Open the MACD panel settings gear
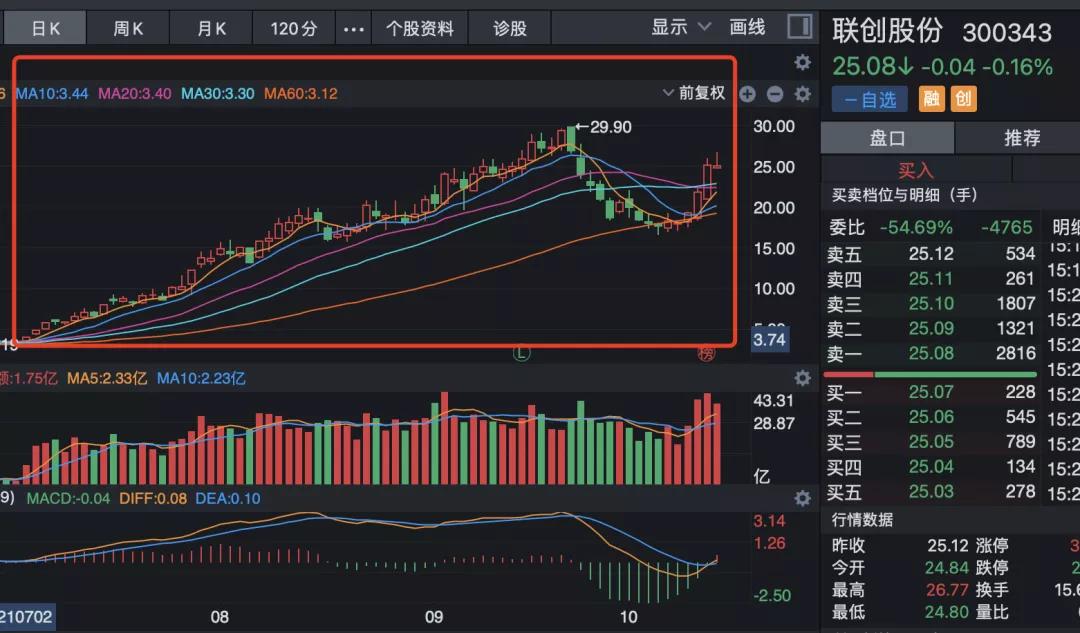Viewport: 1080px width, 633px height. point(802,498)
